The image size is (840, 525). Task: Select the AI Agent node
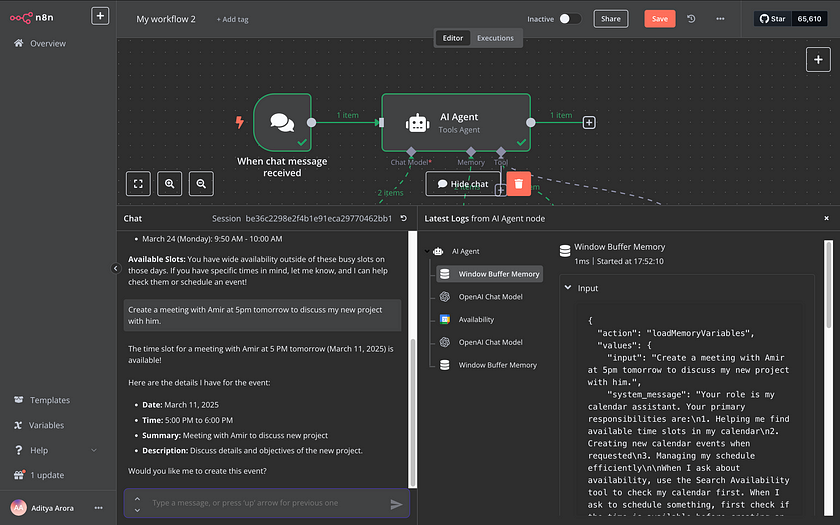point(456,123)
